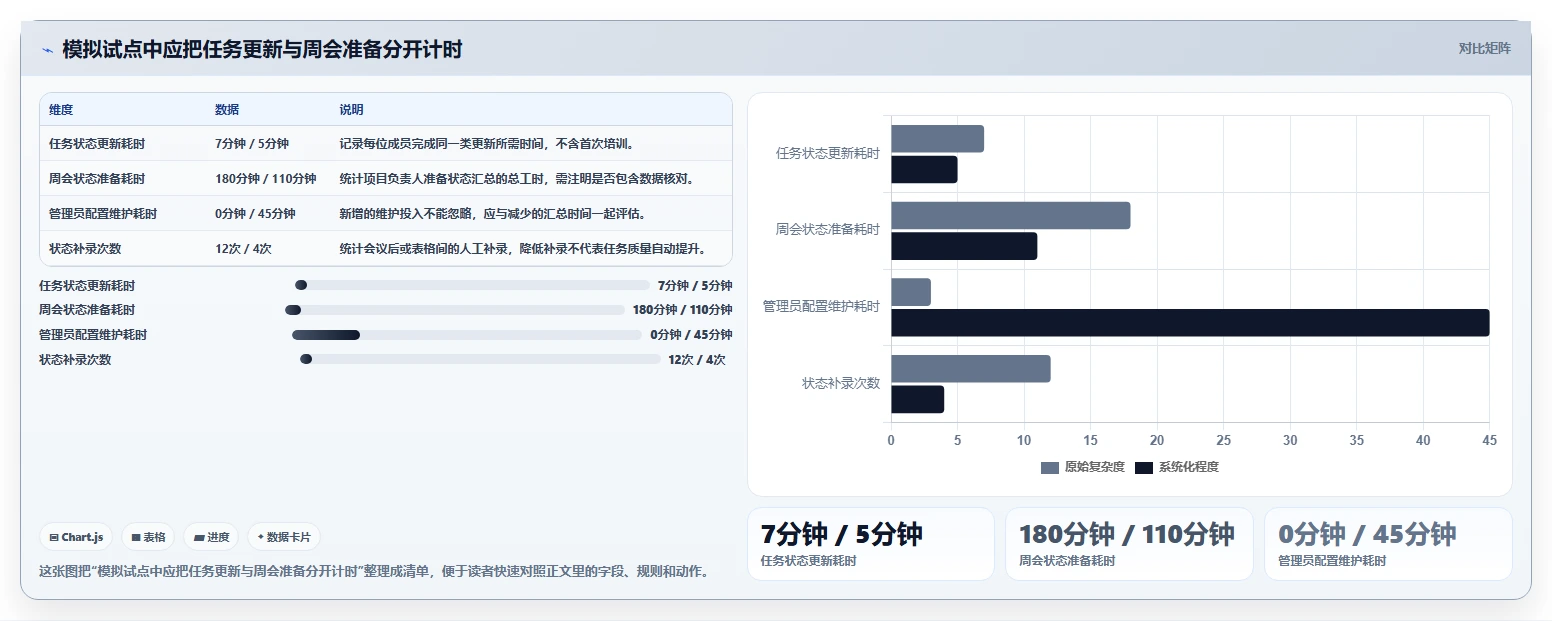Viewport: 1552px width, 621px height.
Task: Click the 数据 column header
Action: 227,110
